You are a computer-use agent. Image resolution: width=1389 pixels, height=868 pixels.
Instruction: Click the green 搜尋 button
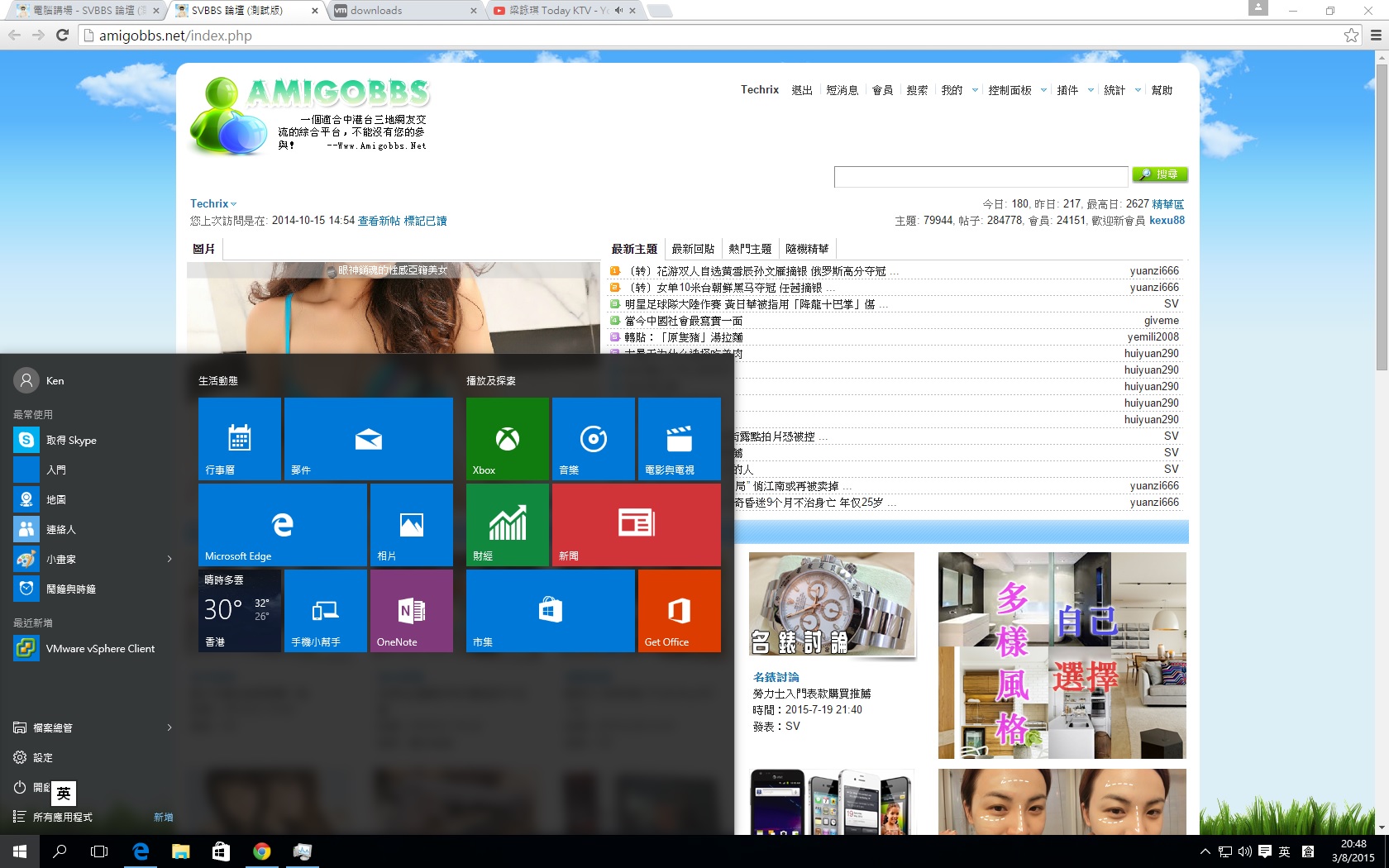pos(1160,174)
